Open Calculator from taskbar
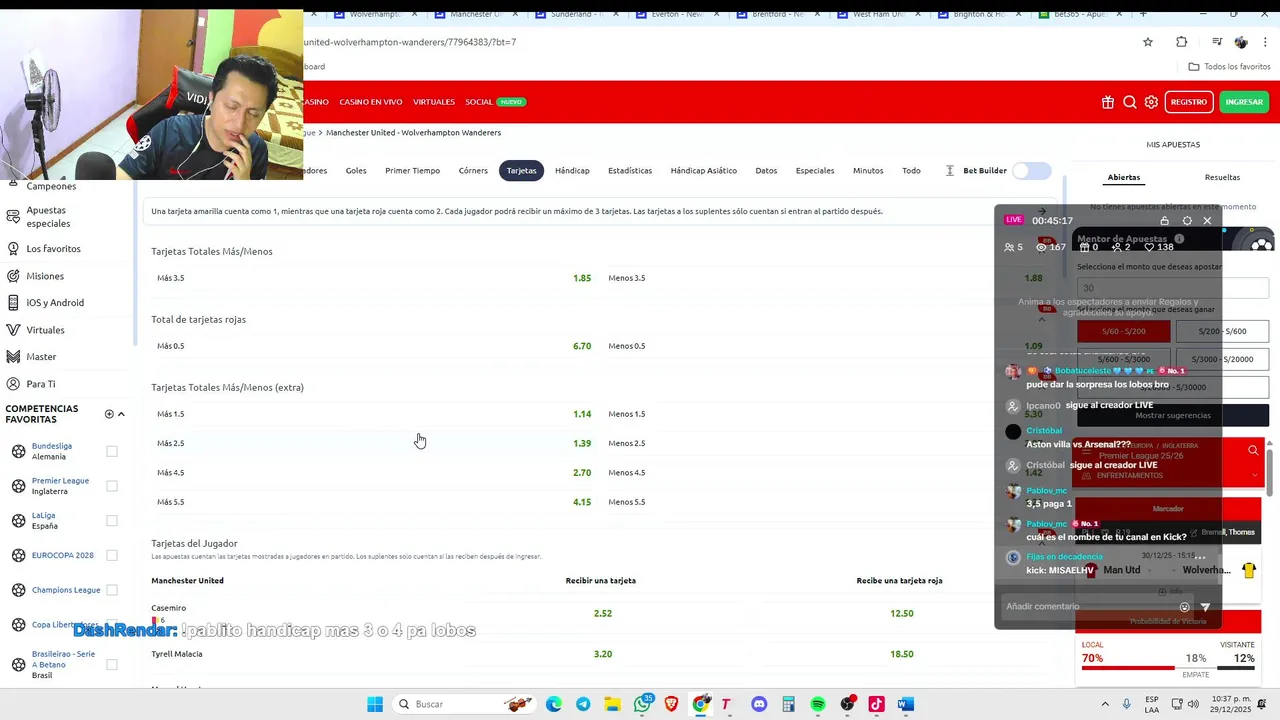This screenshot has height=720, width=1280. tap(788, 704)
